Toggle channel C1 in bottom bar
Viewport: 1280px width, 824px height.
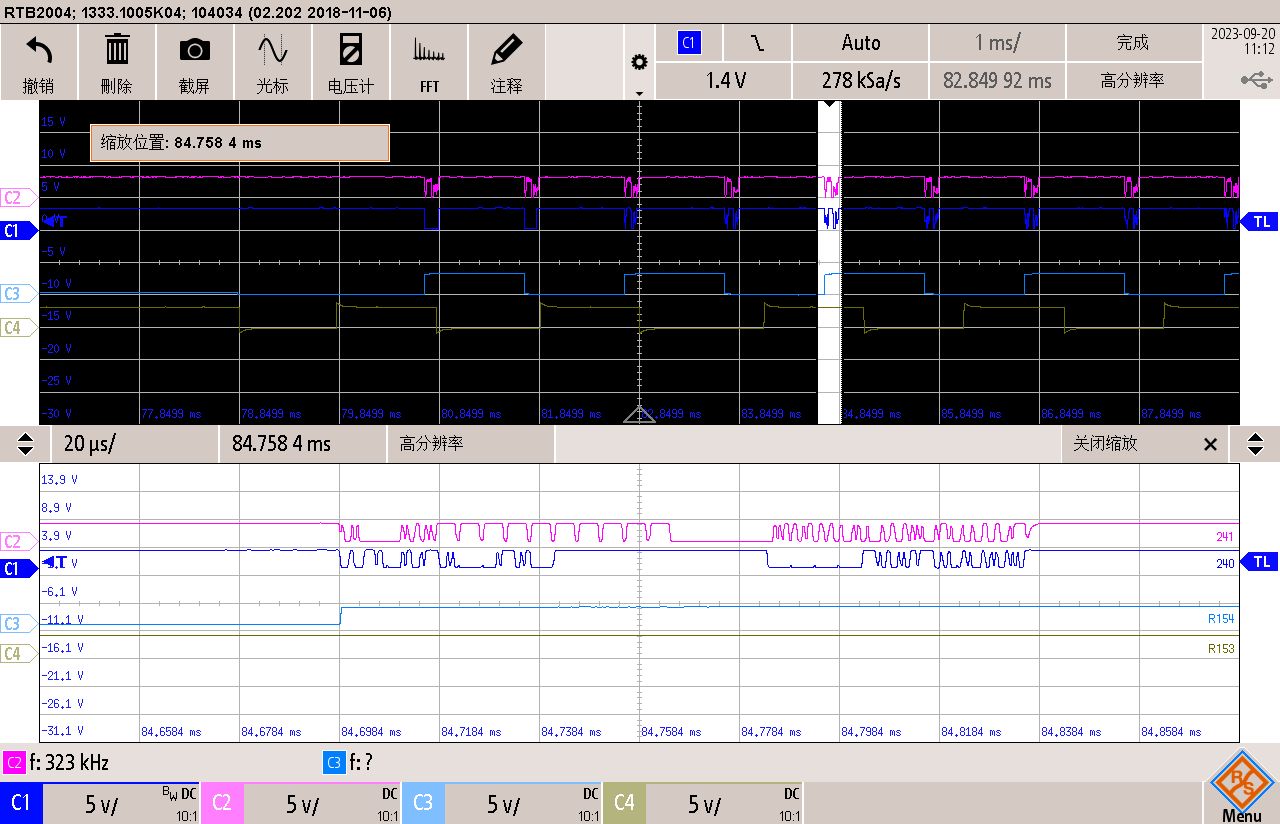100,803
